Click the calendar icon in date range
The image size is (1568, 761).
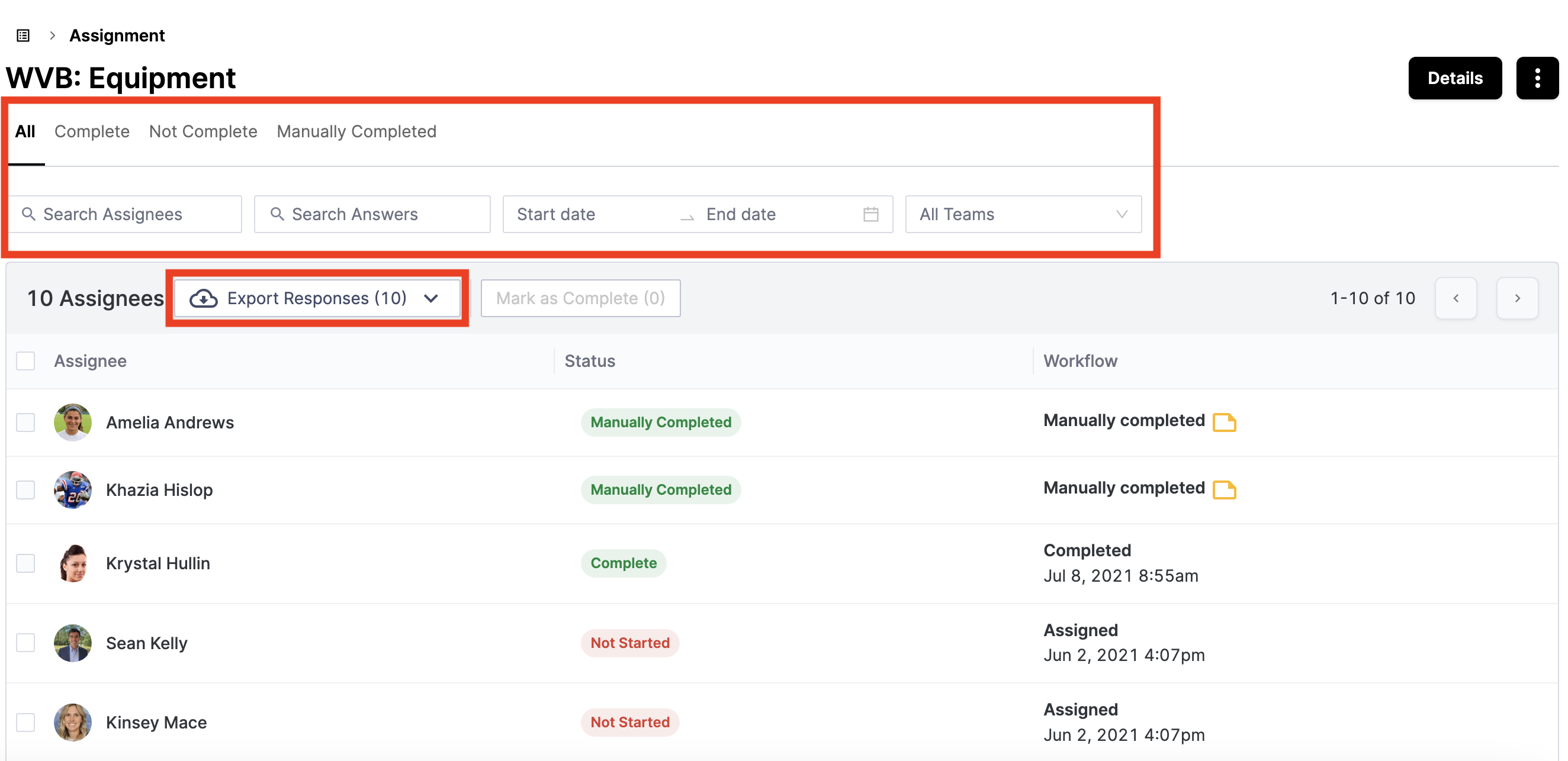[x=870, y=214]
